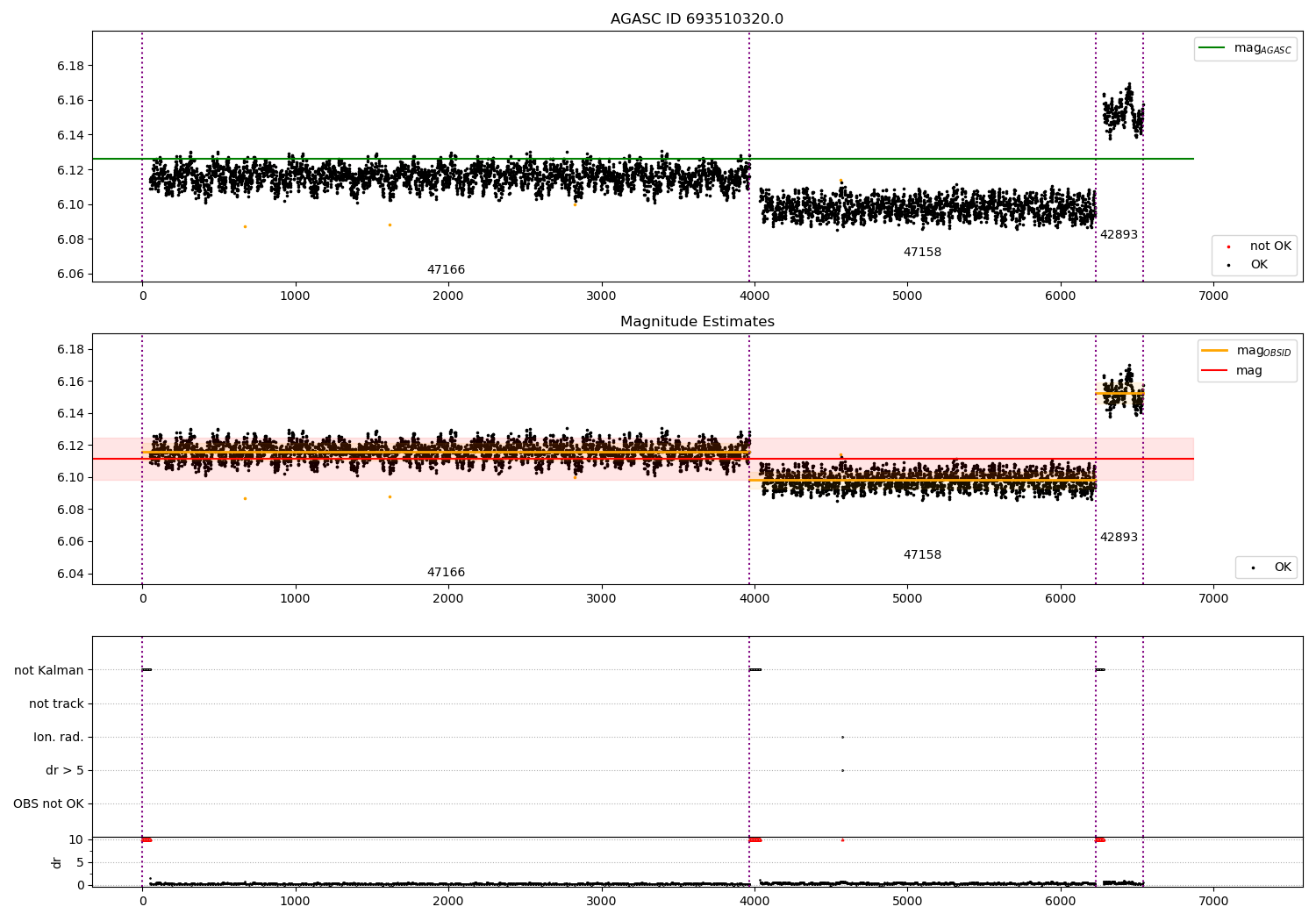Select the red 'mag' legend line entry
This screenshot has height=921, width=1316.
click(x=1232, y=371)
